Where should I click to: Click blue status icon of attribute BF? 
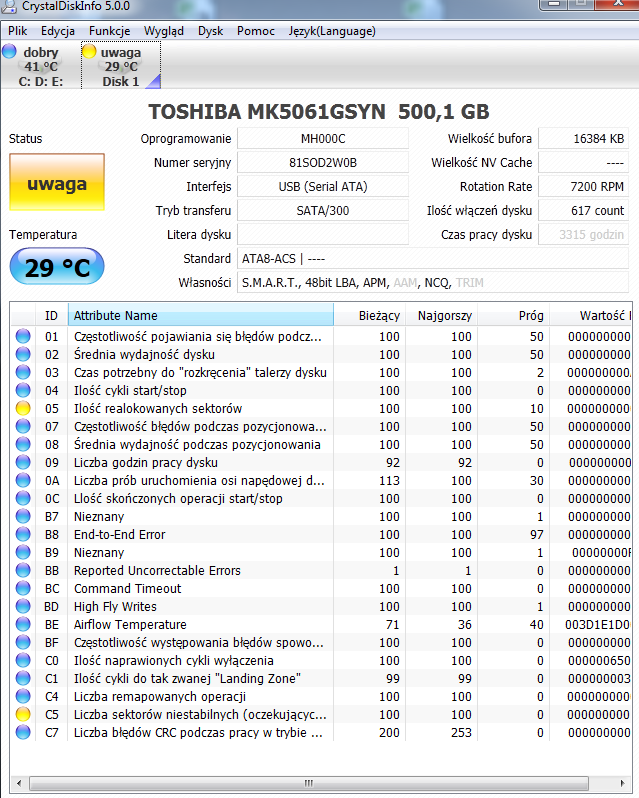point(23,642)
